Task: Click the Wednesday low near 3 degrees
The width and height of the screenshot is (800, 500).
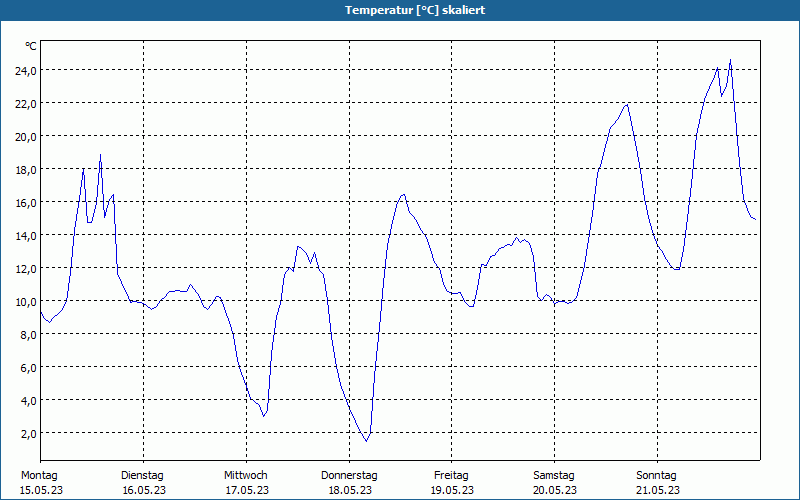Action: (263, 416)
